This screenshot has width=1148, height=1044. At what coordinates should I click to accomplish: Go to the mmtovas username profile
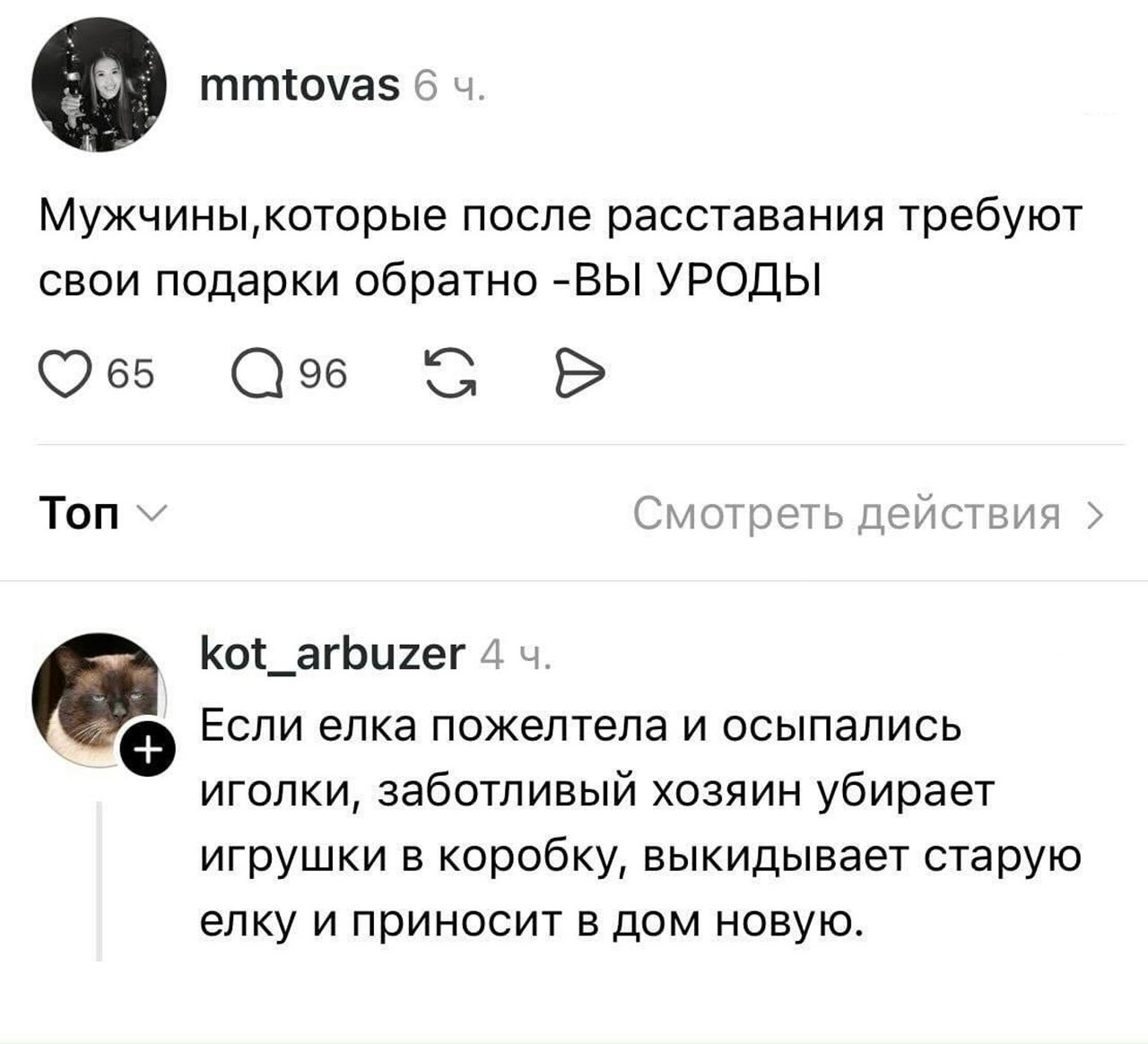(300, 86)
